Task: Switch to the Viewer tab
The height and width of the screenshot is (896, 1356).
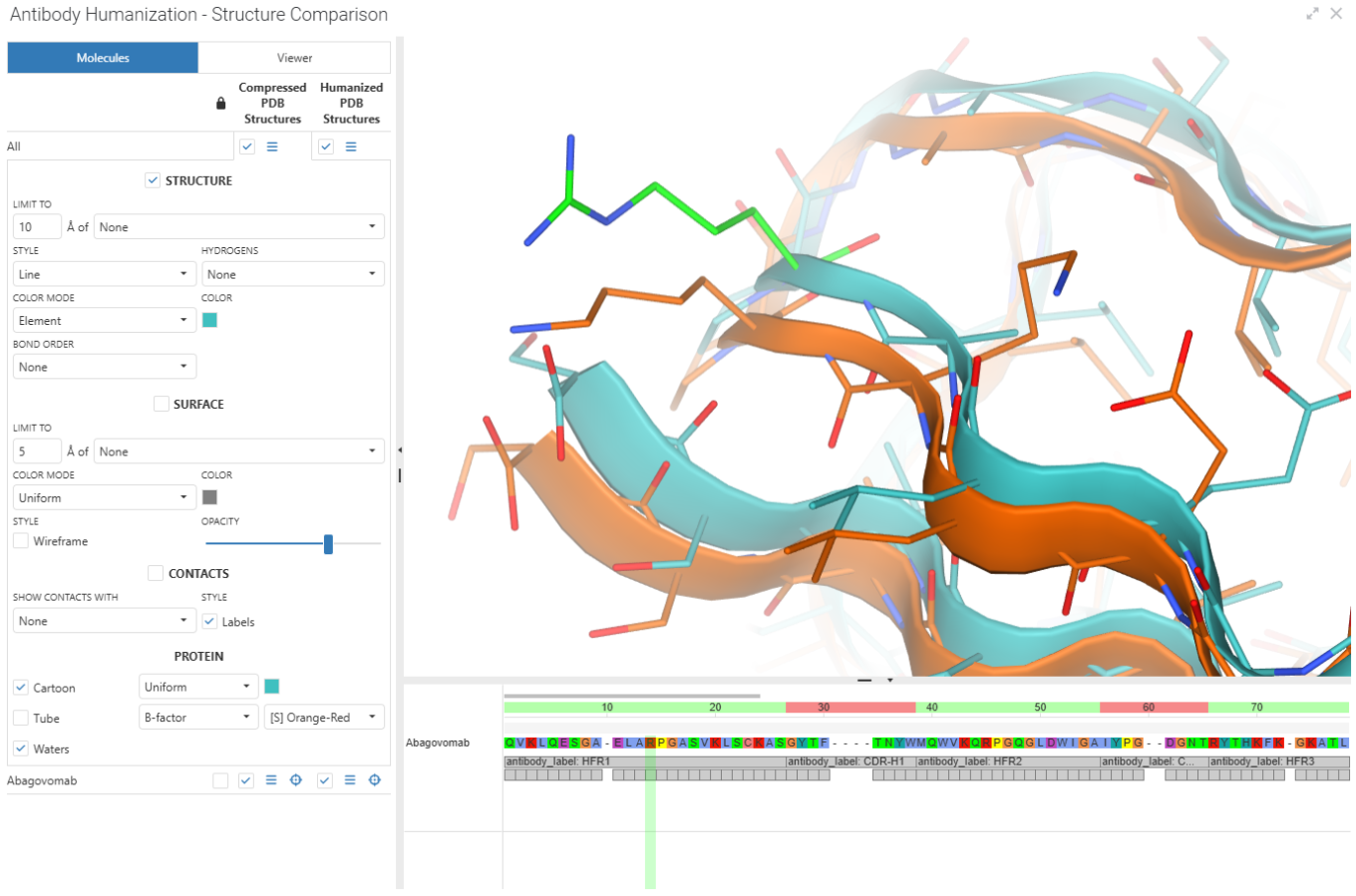Action: (x=294, y=58)
